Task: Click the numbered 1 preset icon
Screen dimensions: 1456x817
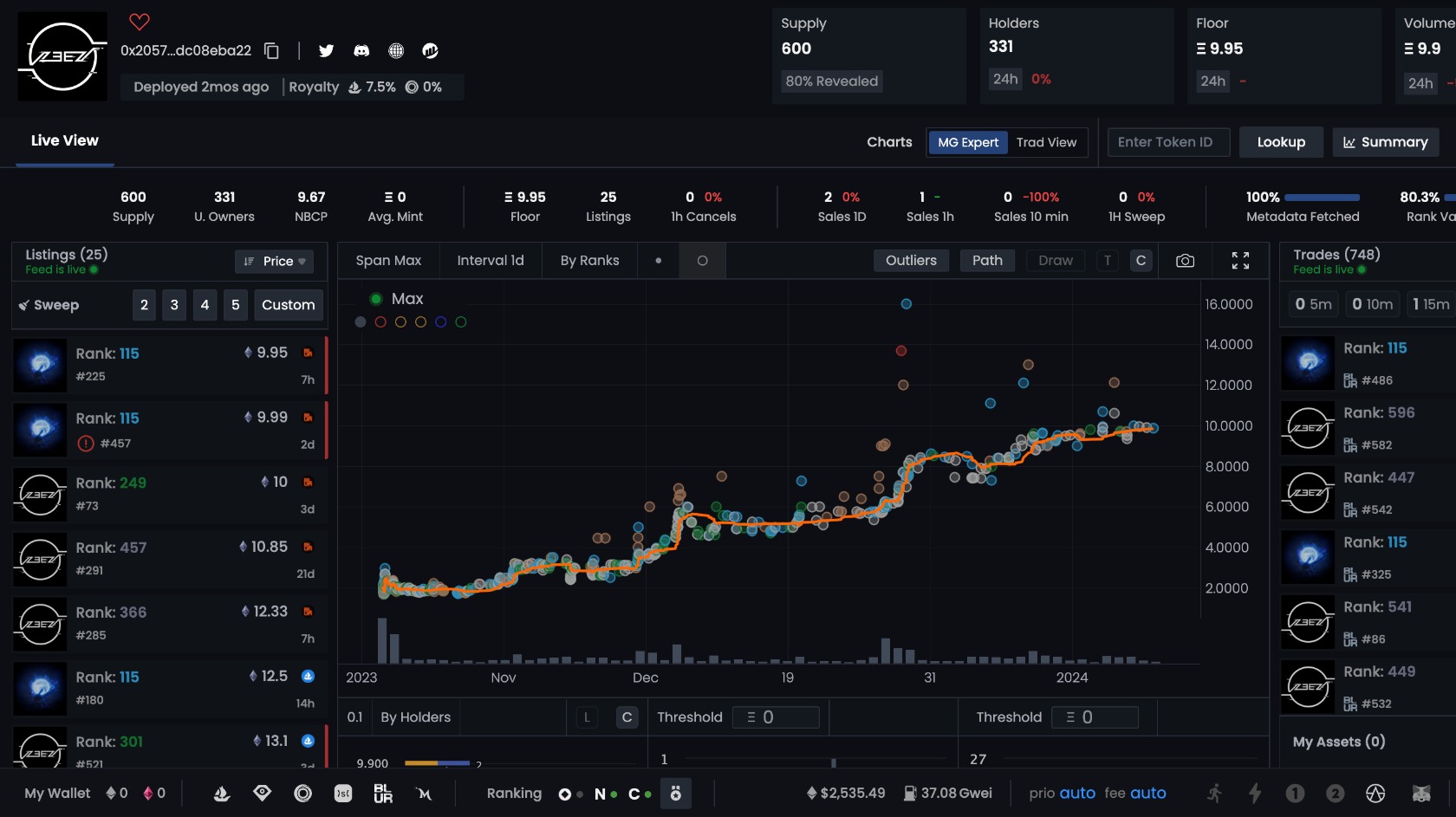Action: (1295, 793)
